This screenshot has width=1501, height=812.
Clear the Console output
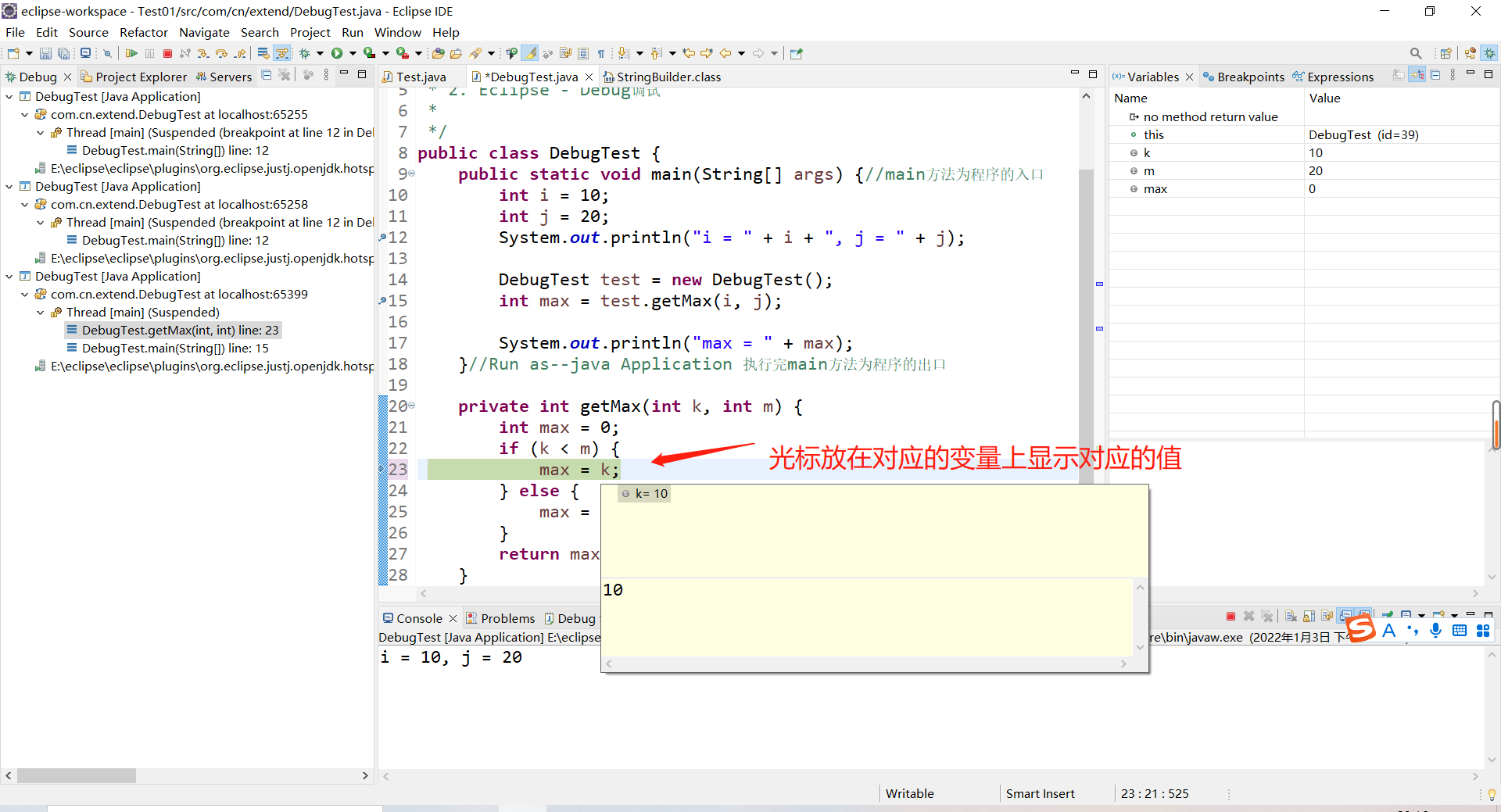(1291, 617)
